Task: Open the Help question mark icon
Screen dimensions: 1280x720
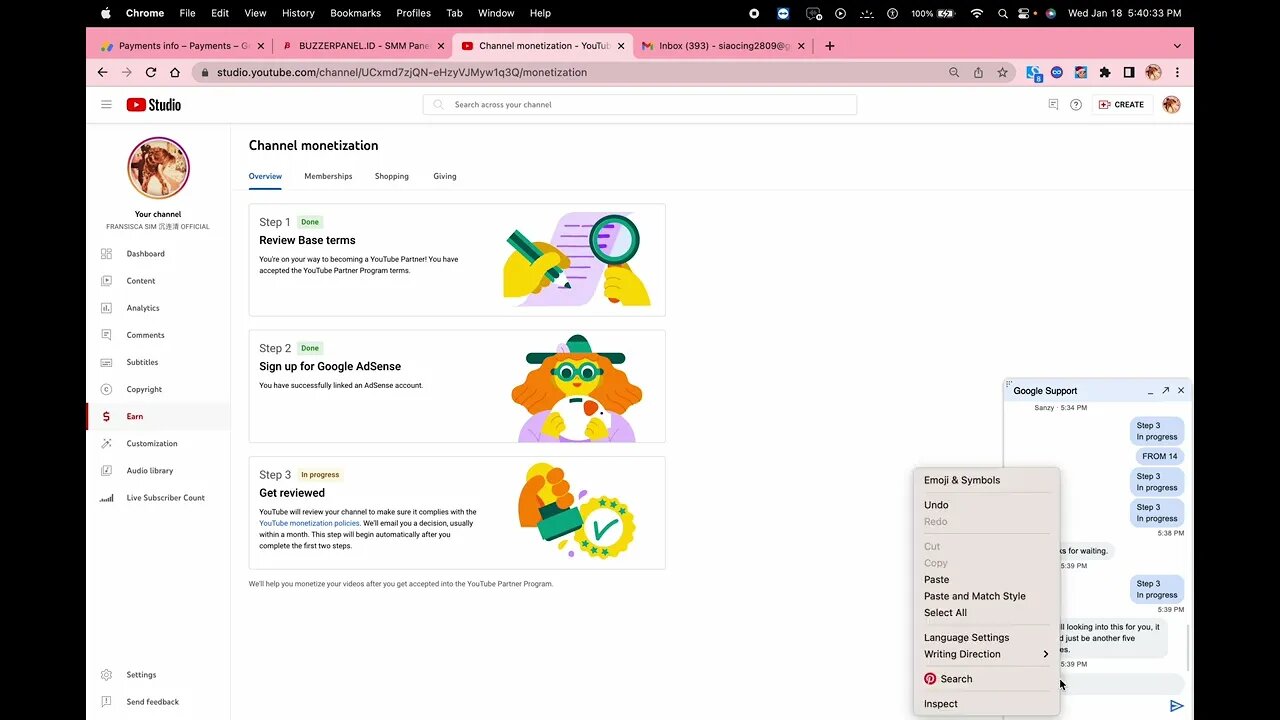Action: tap(1076, 104)
